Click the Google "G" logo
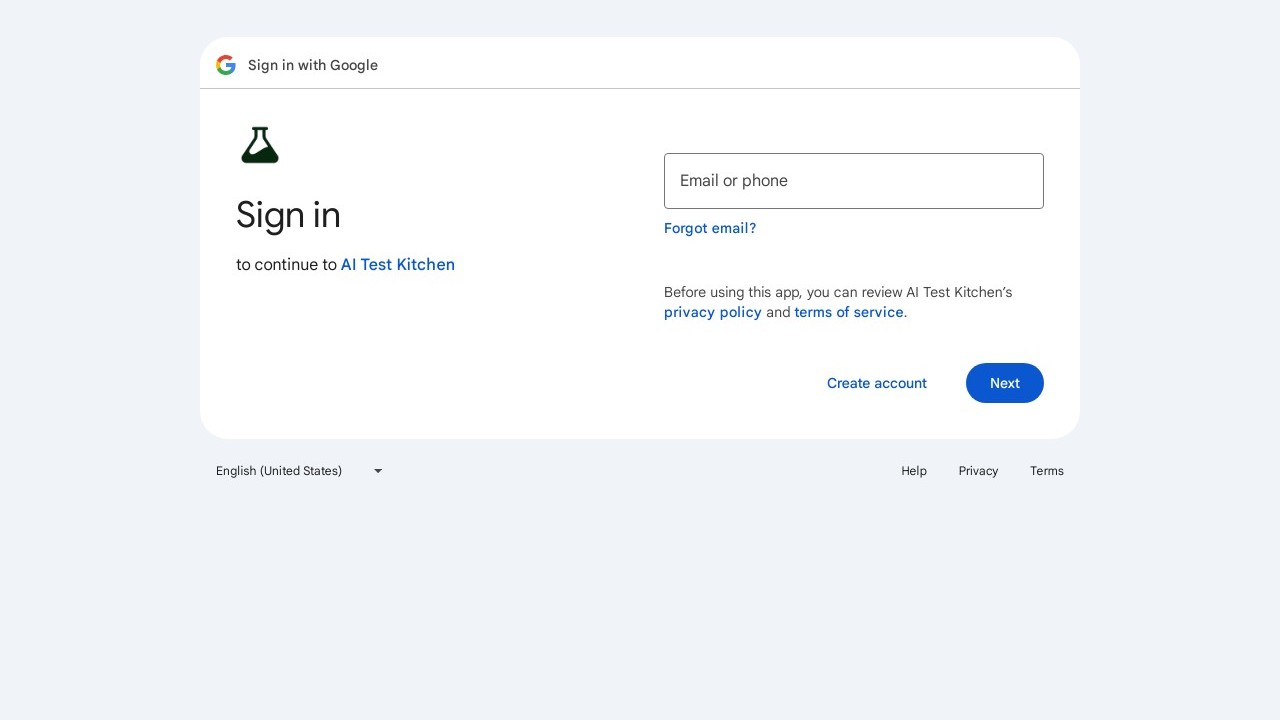Viewport: 1280px width, 720px height. tap(226, 65)
